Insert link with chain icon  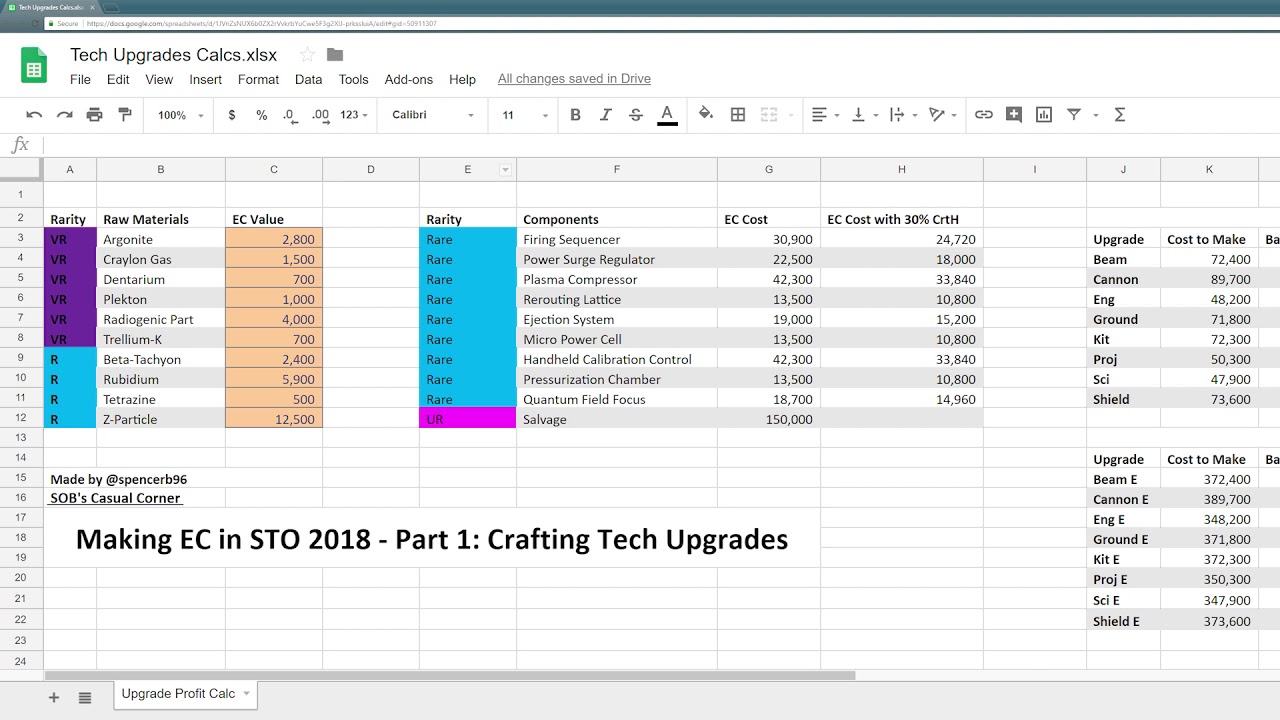tap(984, 115)
